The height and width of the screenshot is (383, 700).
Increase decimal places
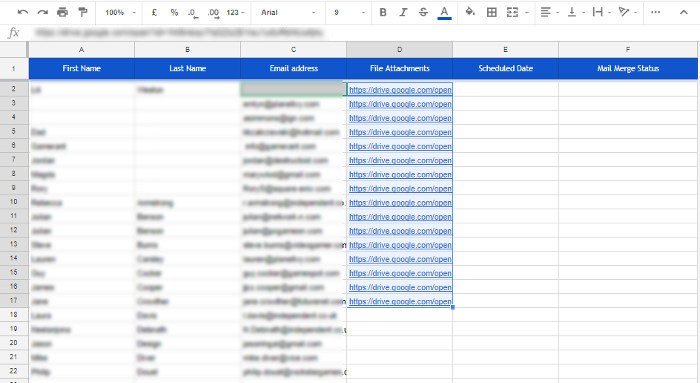[x=213, y=13]
